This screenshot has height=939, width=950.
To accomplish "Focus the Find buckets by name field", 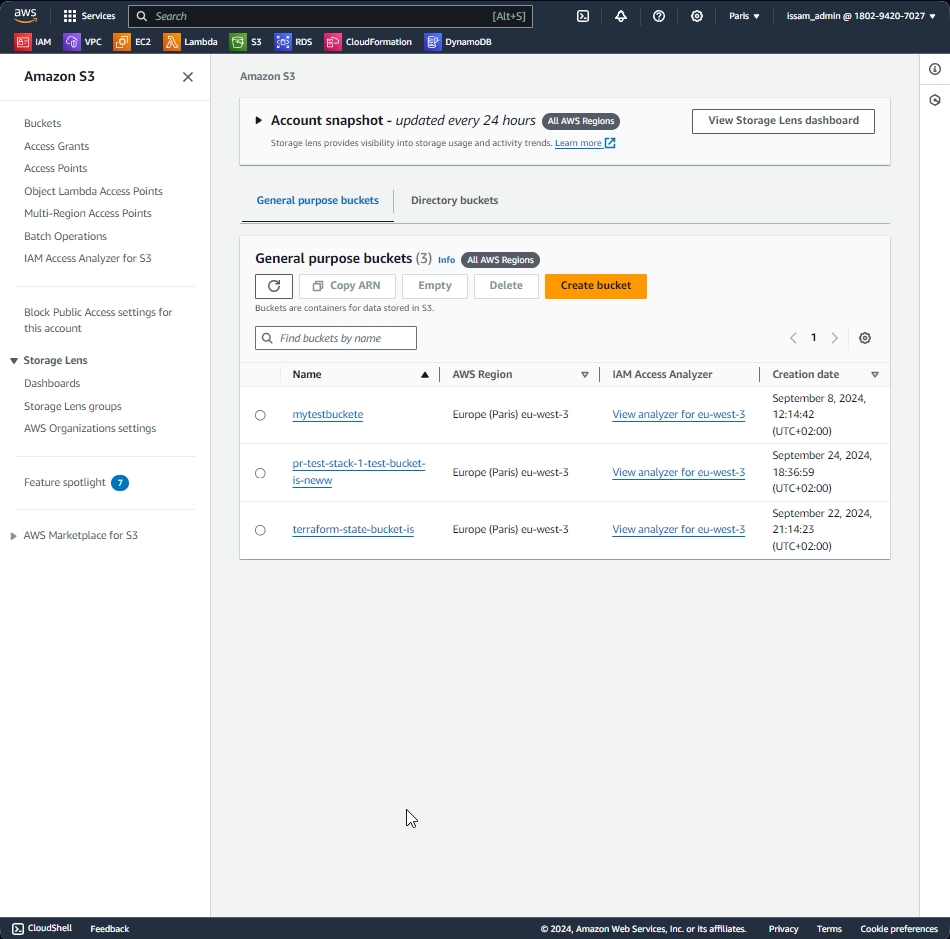I will 336,338.
